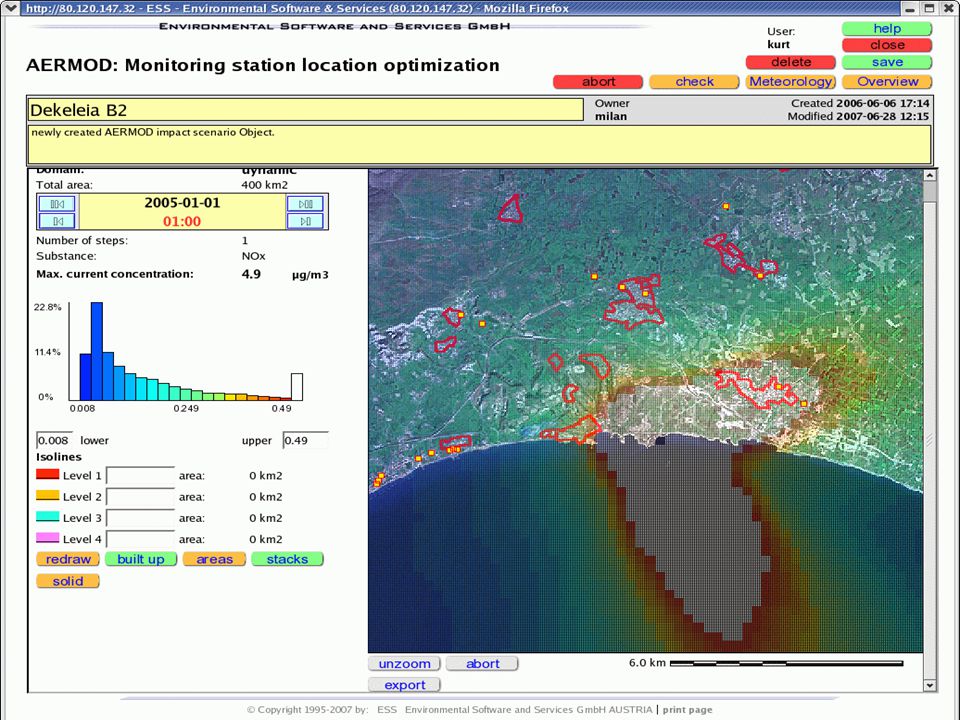The width and height of the screenshot is (960, 720).
Task: Jump to last time step
Action: click(x=305, y=203)
